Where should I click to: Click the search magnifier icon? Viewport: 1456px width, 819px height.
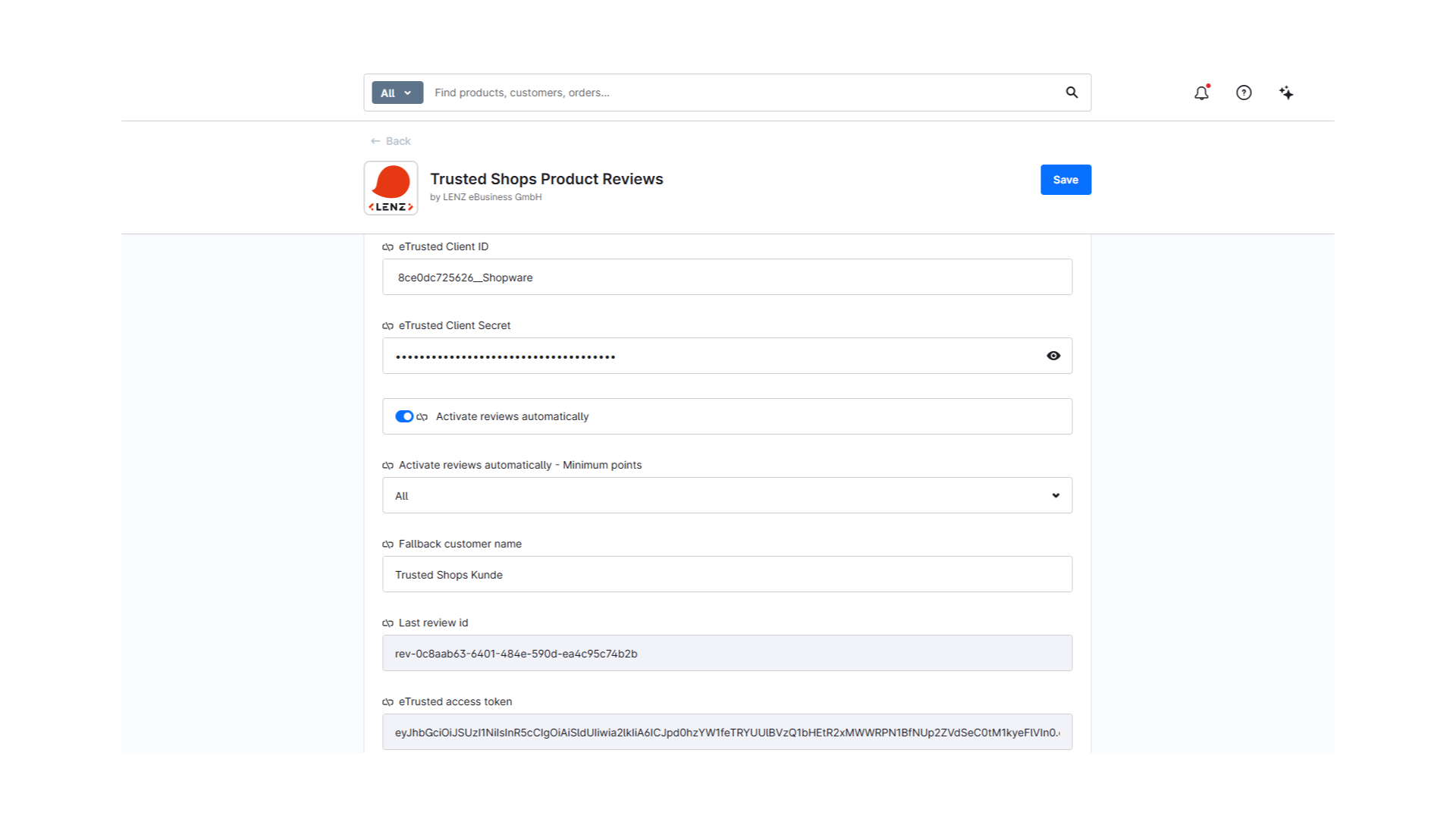point(1072,93)
